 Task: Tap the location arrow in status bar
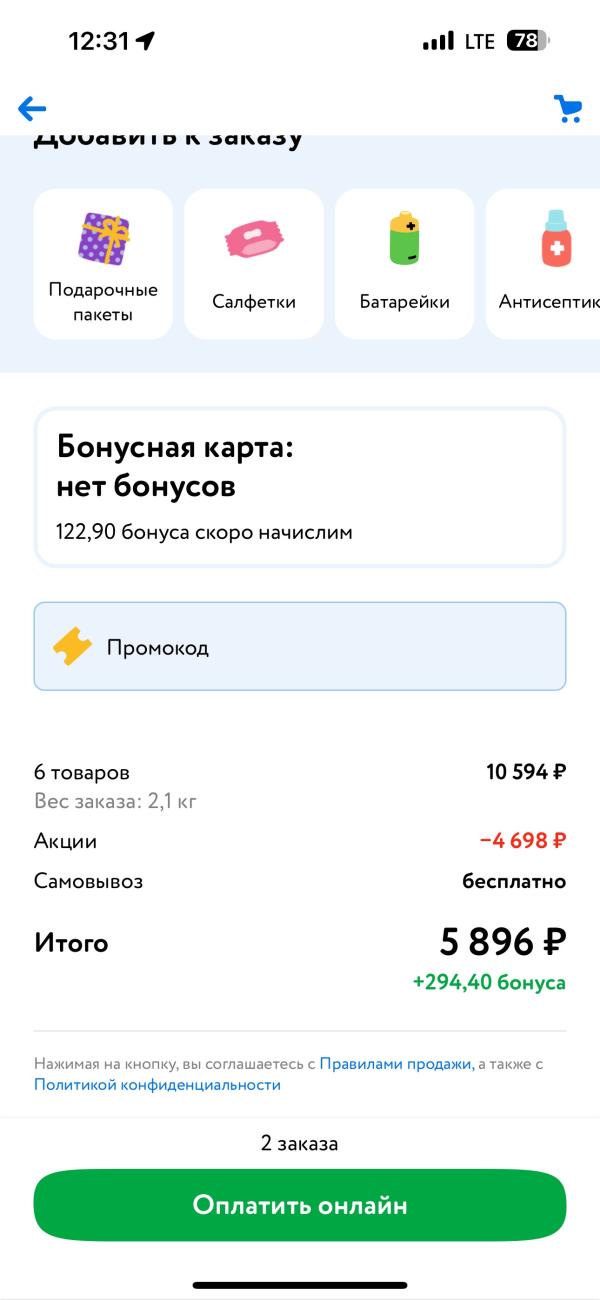146,41
